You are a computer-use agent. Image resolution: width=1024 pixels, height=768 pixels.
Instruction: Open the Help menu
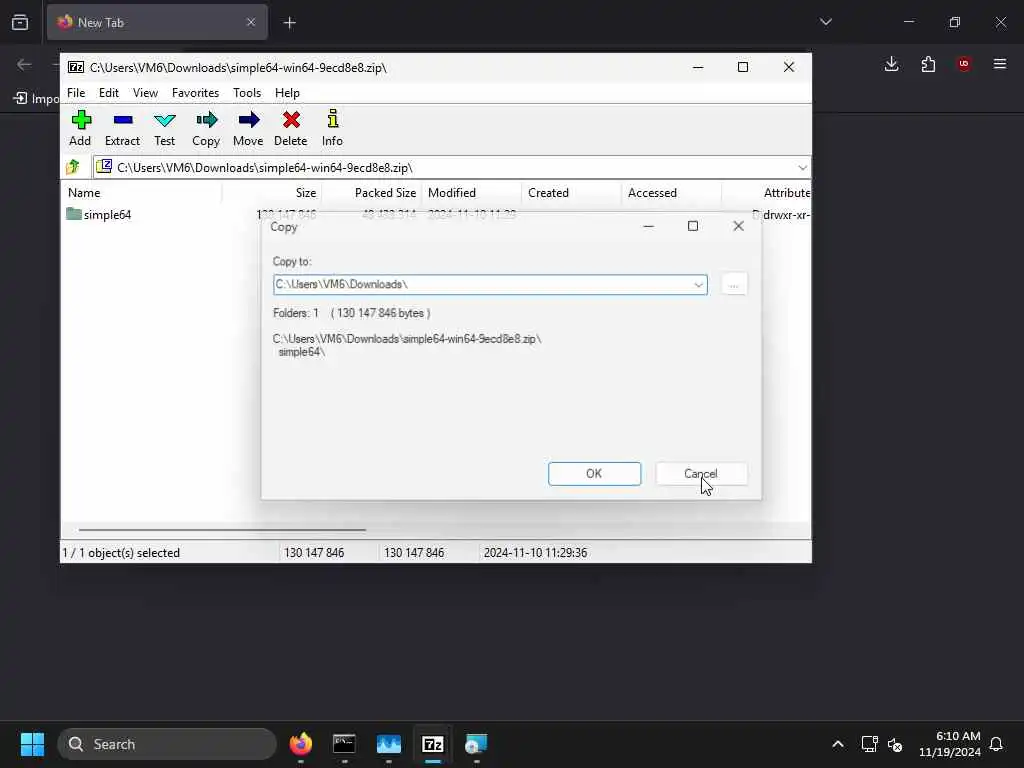[287, 93]
